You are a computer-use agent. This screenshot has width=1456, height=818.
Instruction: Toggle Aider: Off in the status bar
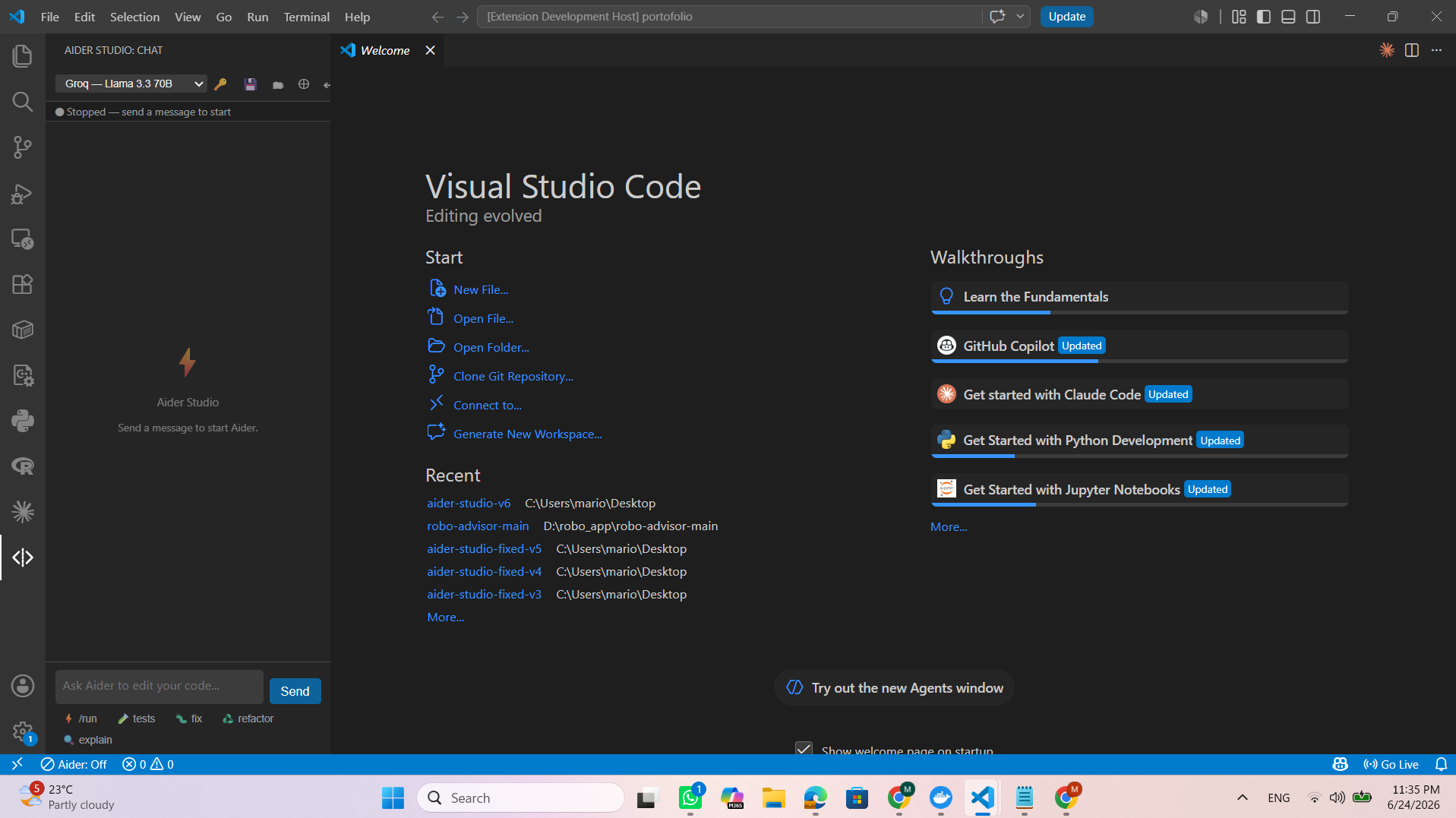pos(74,764)
